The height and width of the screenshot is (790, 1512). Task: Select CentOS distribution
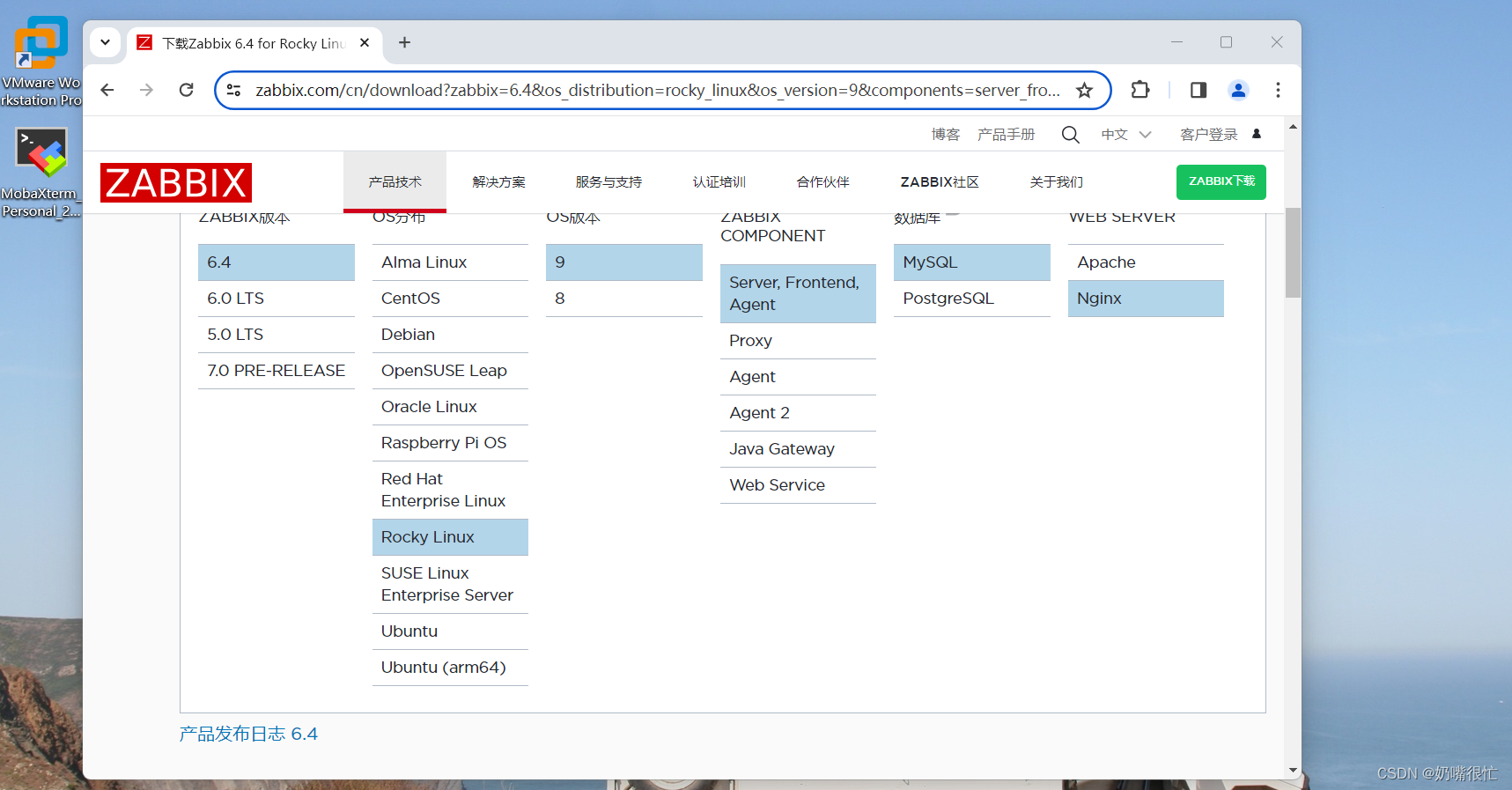[450, 299]
